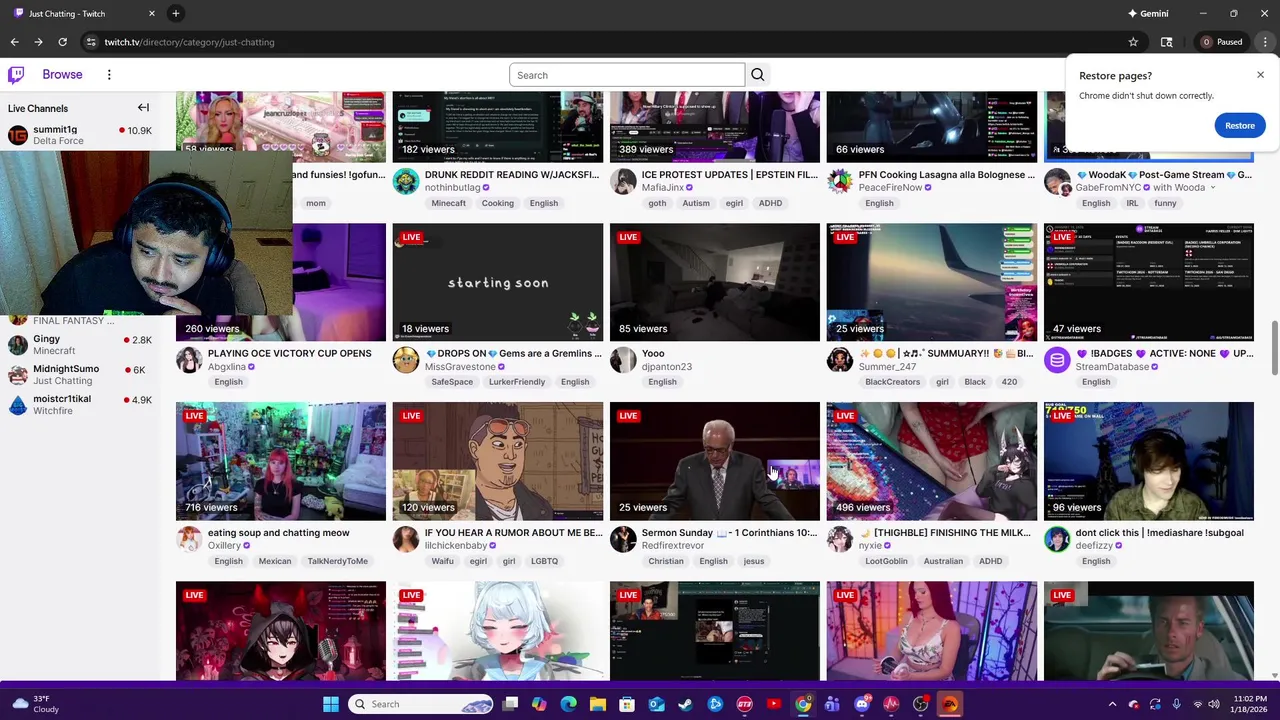The height and width of the screenshot is (720, 1280).
Task: Open summit1g channel in sidebar
Action: [x=80, y=135]
